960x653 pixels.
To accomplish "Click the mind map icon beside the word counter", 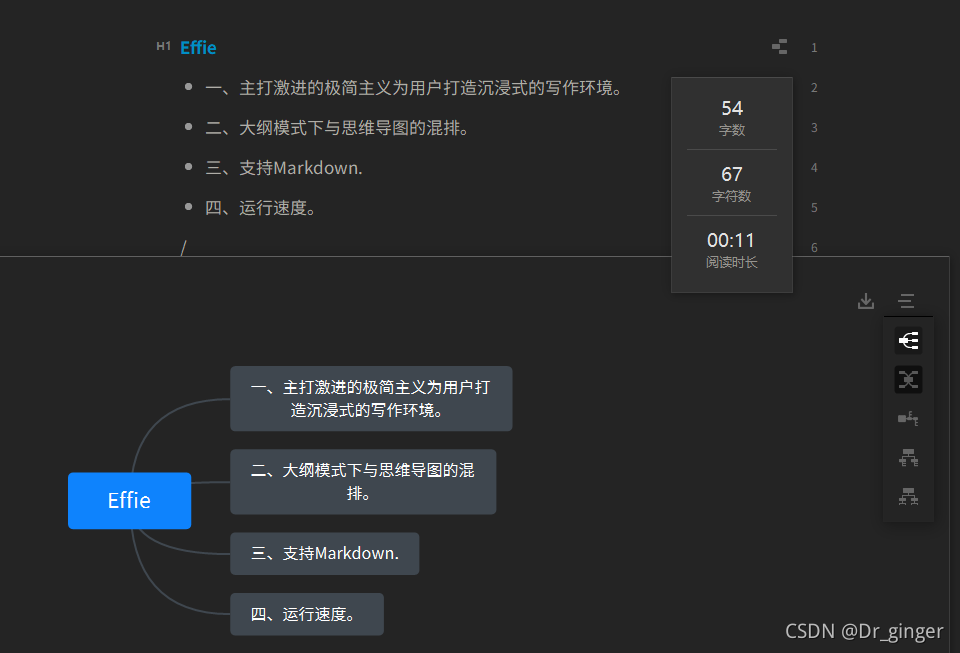I will pos(779,46).
